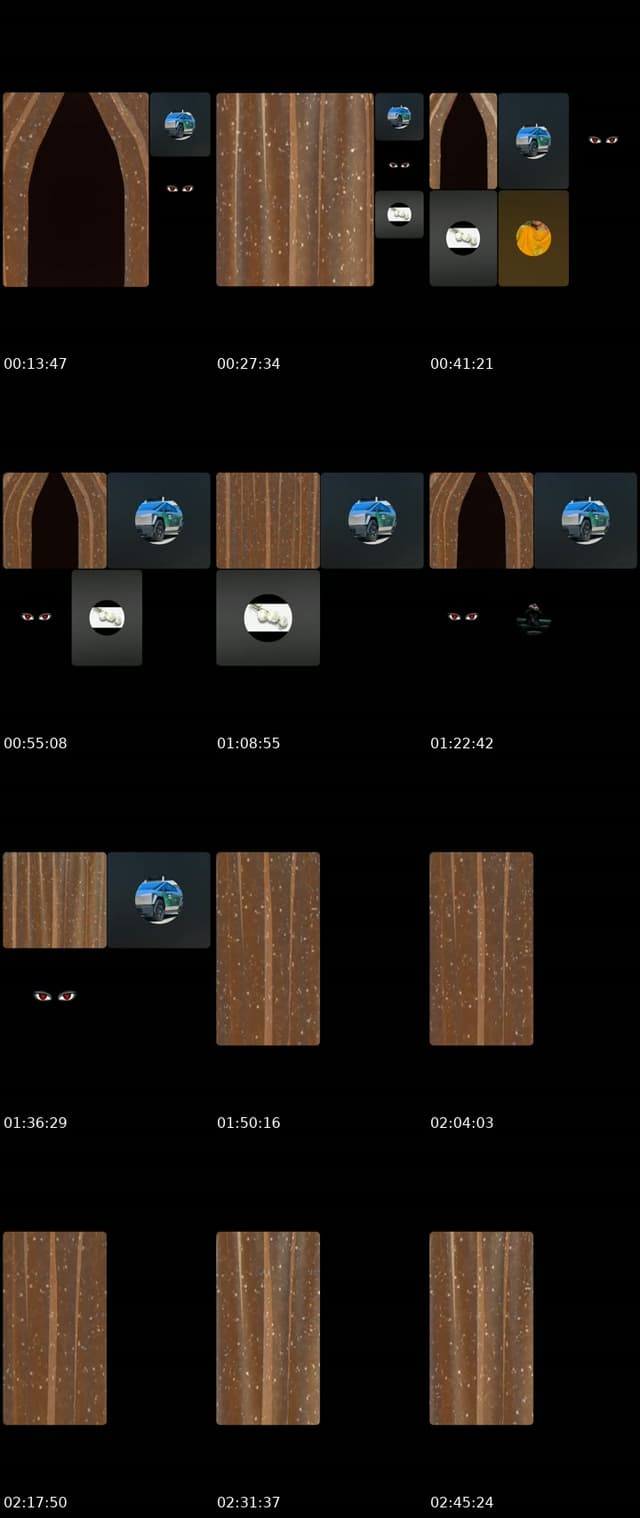Choose the Cybertruck tile in the 00:41:21 frame
The height and width of the screenshot is (1518, 640).
(x=533, y=141)
